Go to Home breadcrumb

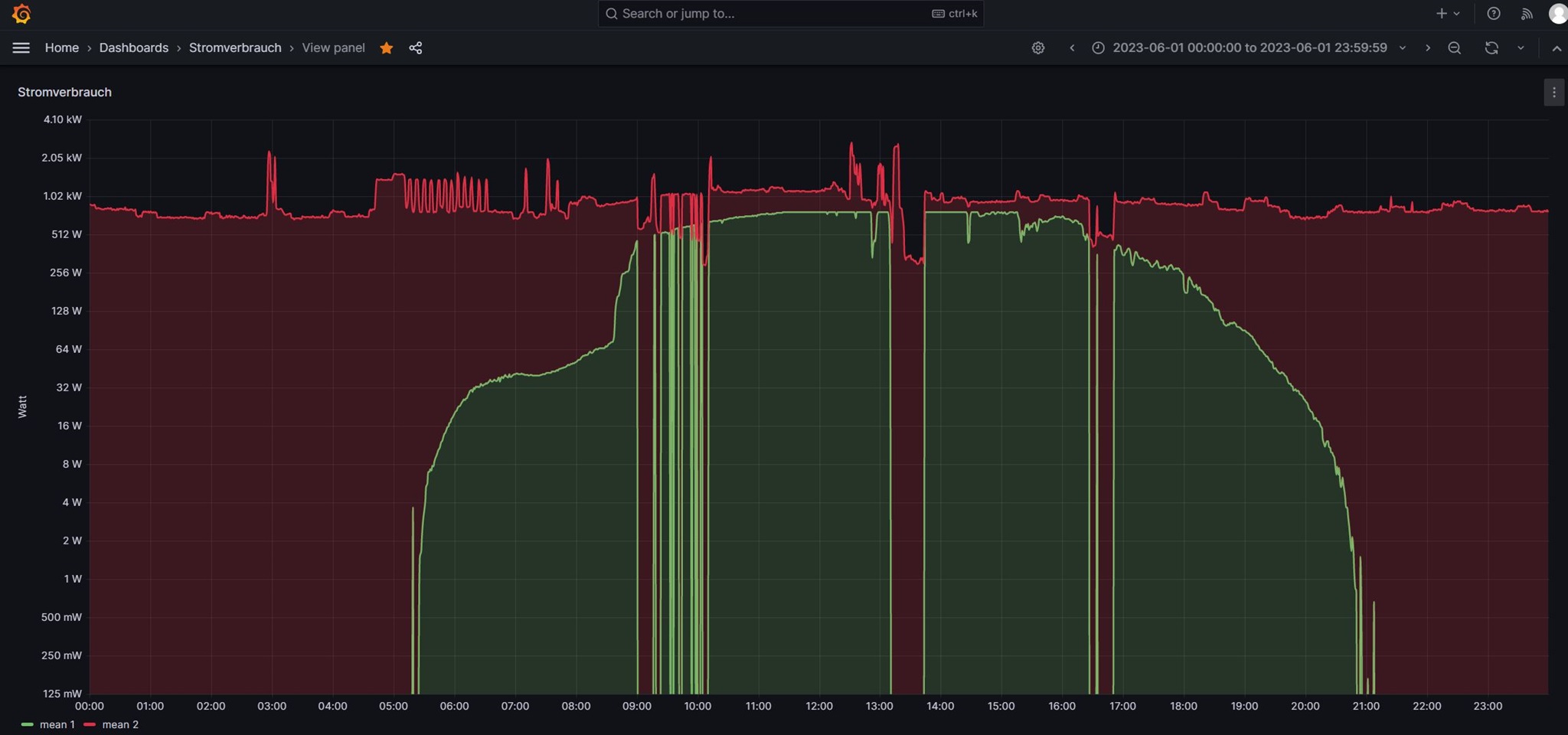[62, 47]
